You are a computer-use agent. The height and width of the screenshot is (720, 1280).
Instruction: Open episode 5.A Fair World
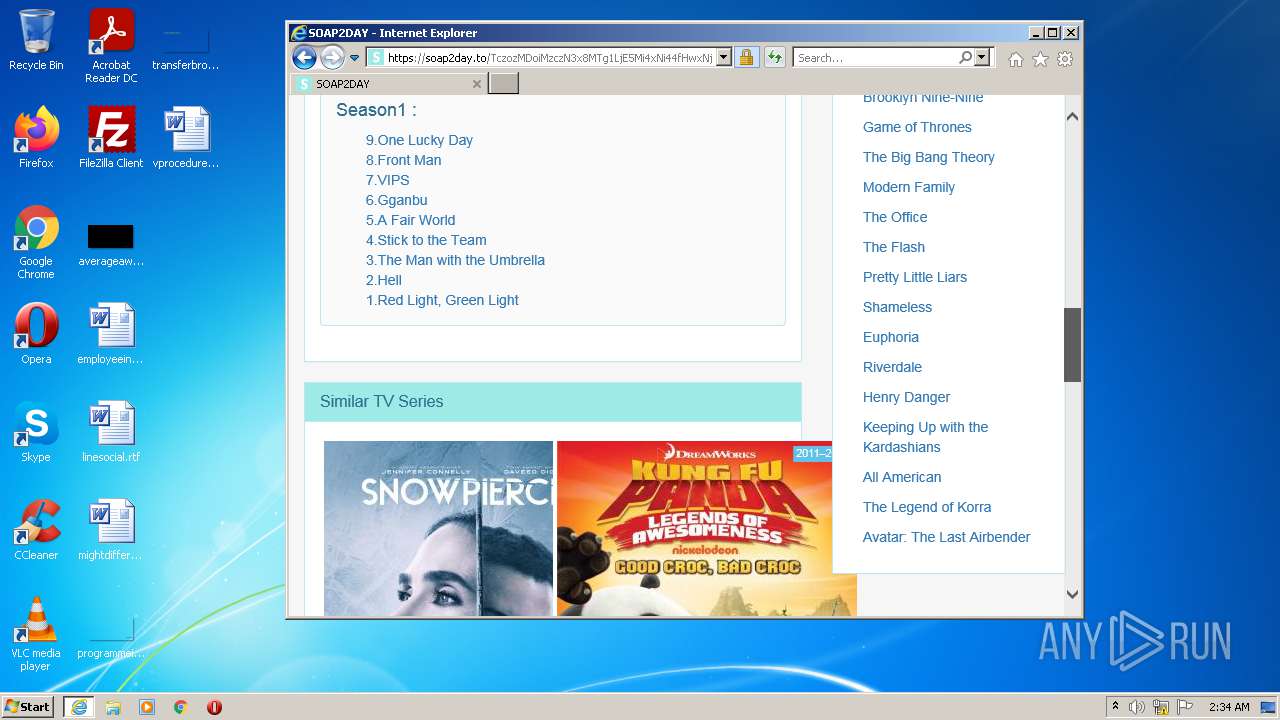[410, 220]
